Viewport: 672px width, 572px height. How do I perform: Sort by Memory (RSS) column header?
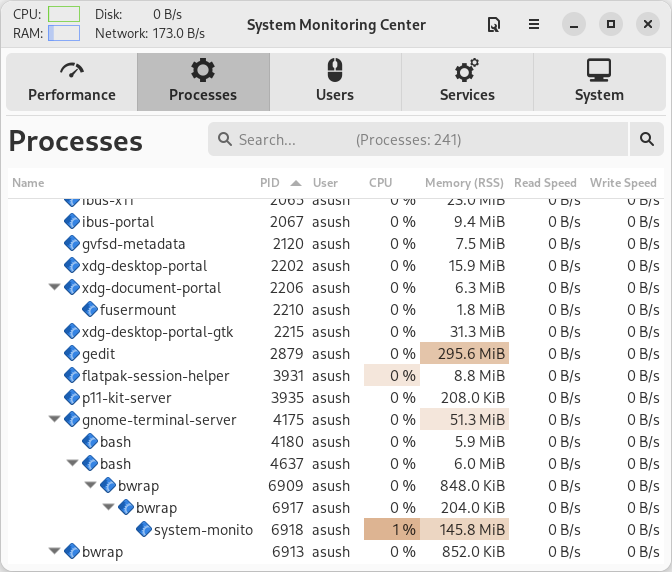[464, 183]
